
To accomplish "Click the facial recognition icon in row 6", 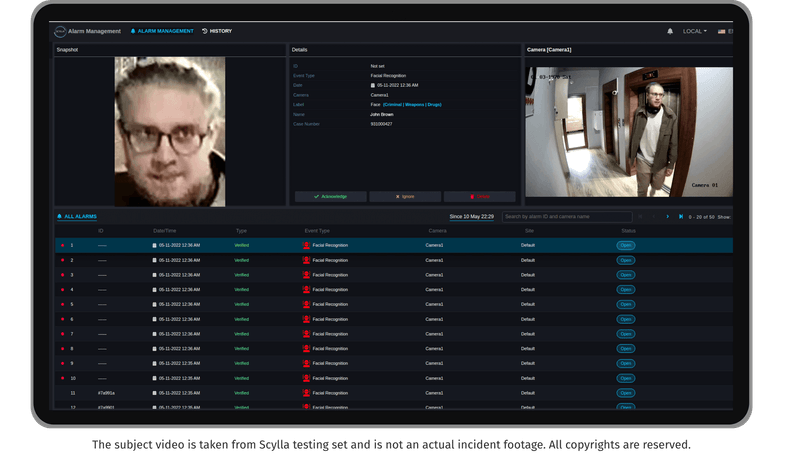I will click(x=306, y=320).
